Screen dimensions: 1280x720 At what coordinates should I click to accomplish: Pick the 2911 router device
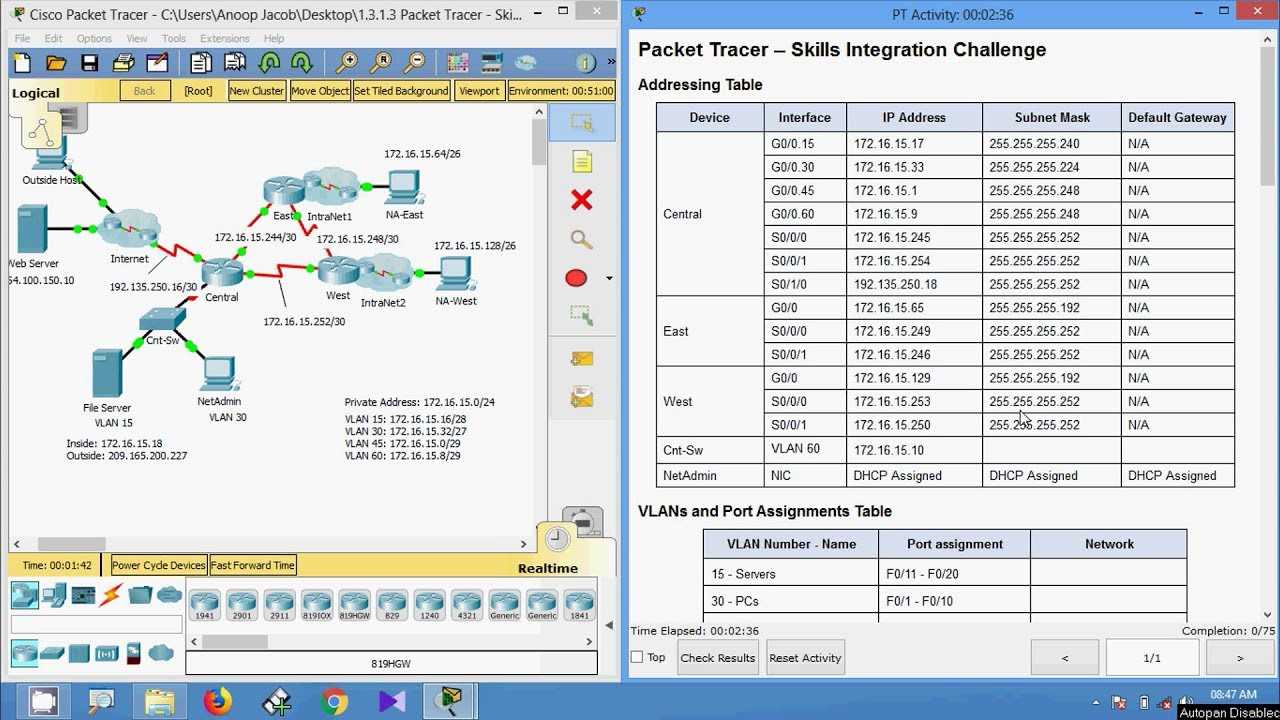279,605
